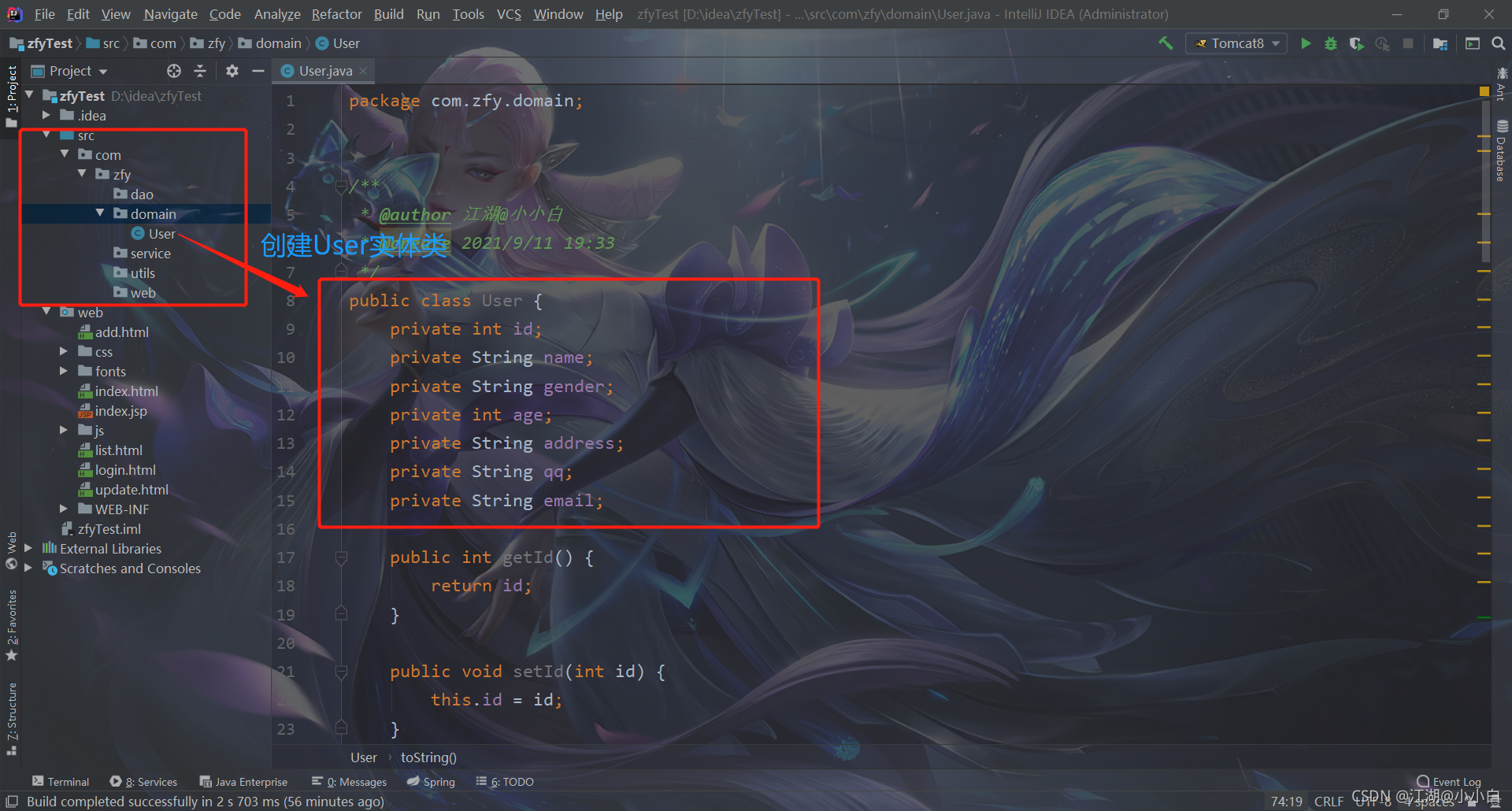Open Project panel settings gear
1512x811 pixels.
pos(232,71)
